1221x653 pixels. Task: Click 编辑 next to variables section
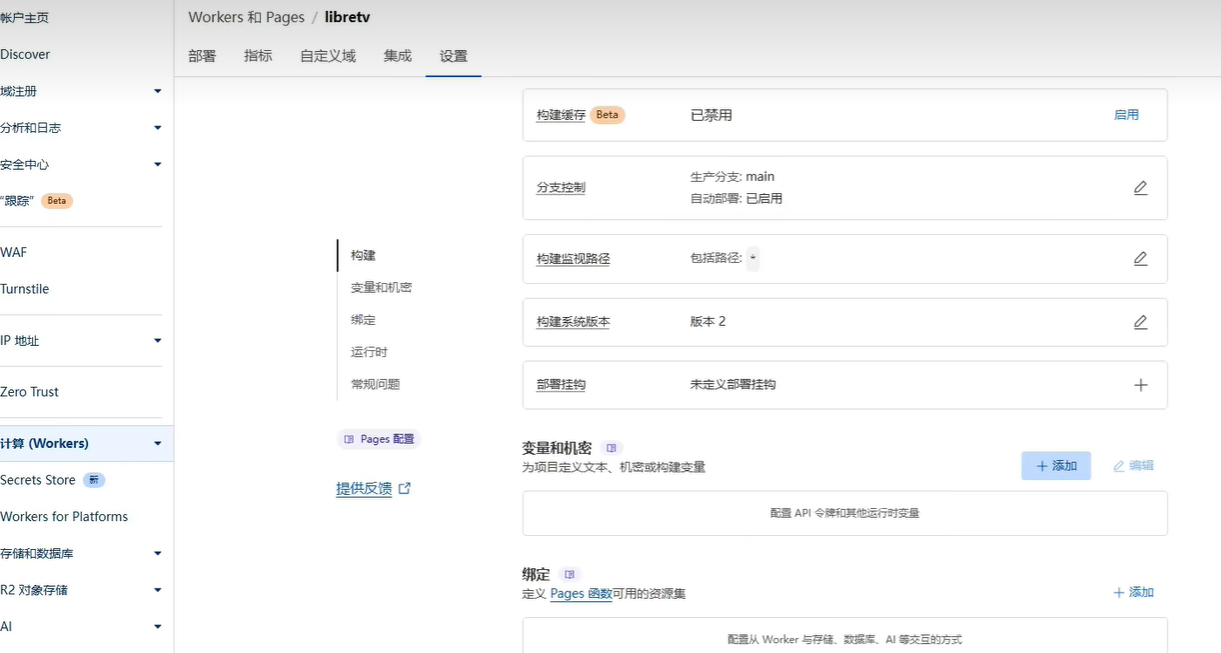[1133, 466]
